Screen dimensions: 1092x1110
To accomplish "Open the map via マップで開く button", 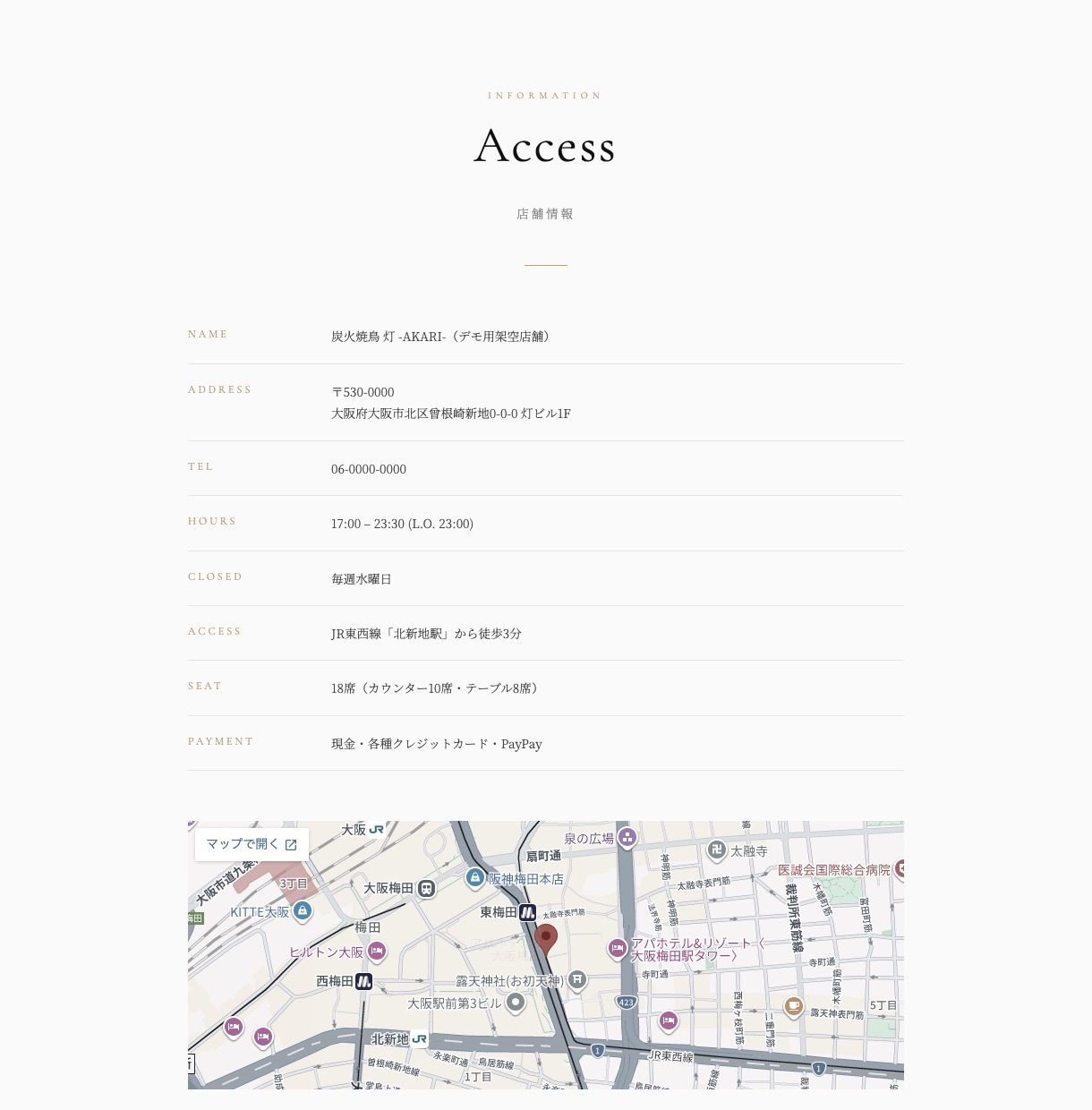I will 252,844.
